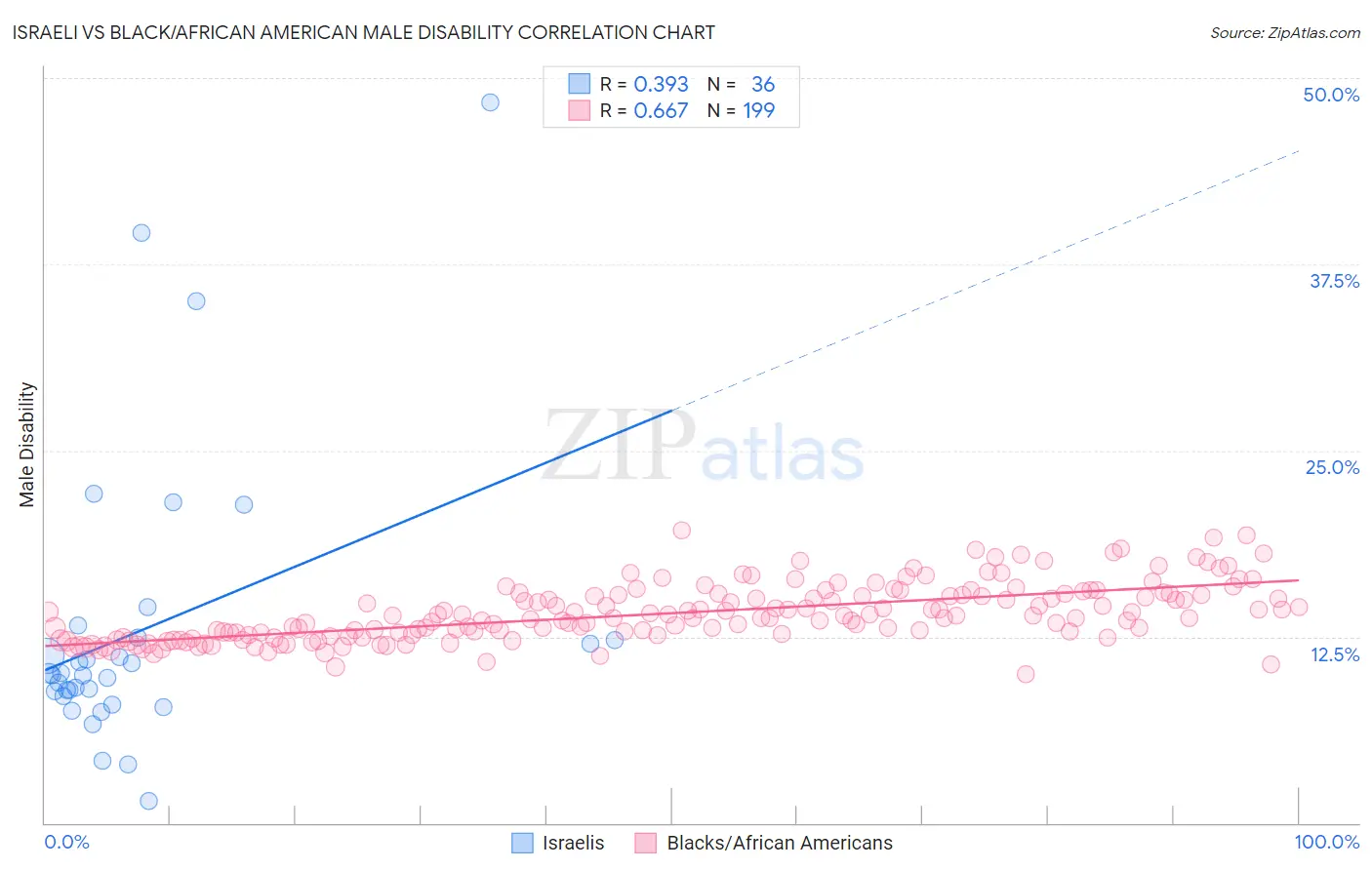Select the Blacks/African Americans legend label
The height and width of the screenshot is (870, 1372).
(x=780, y=843)
